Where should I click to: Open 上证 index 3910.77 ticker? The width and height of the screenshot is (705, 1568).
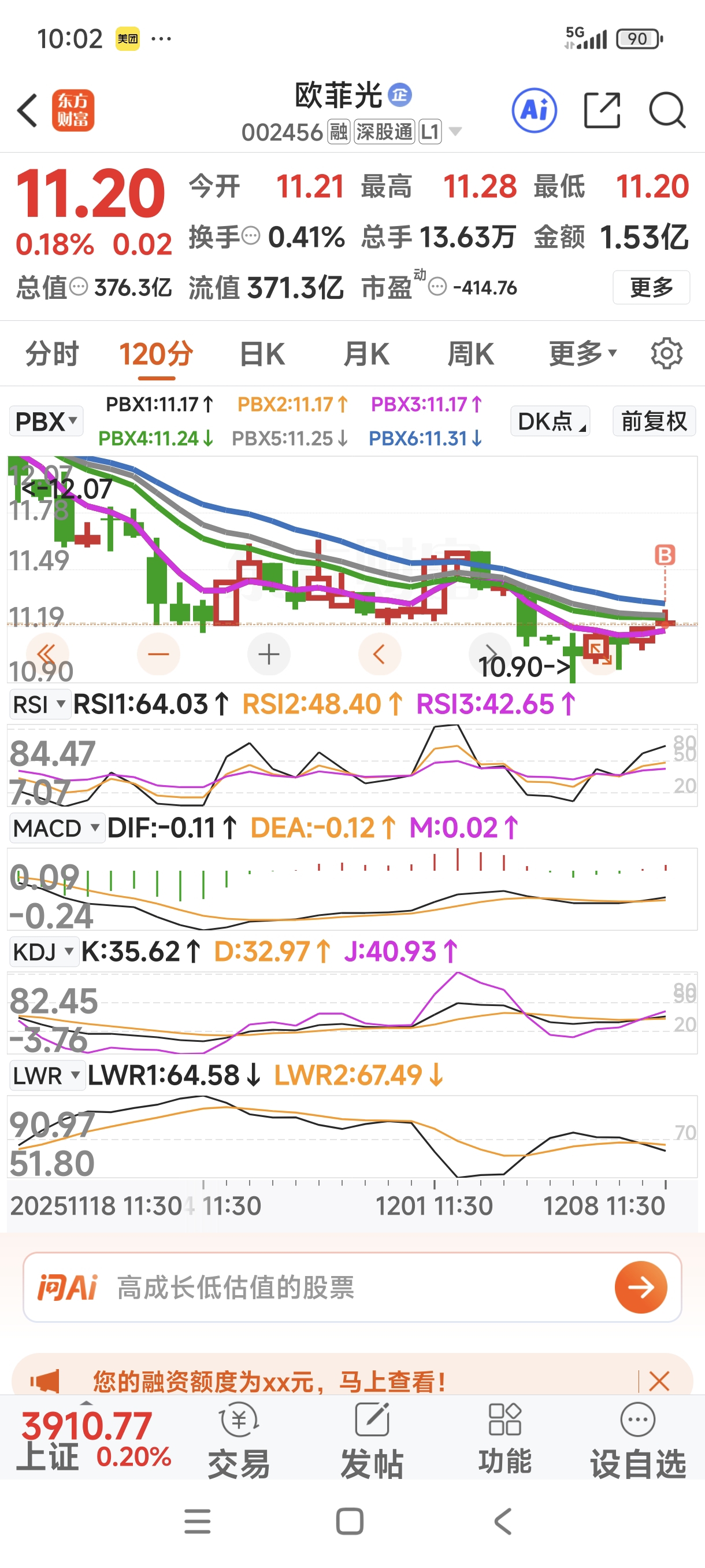click(x=94, y=1440)
